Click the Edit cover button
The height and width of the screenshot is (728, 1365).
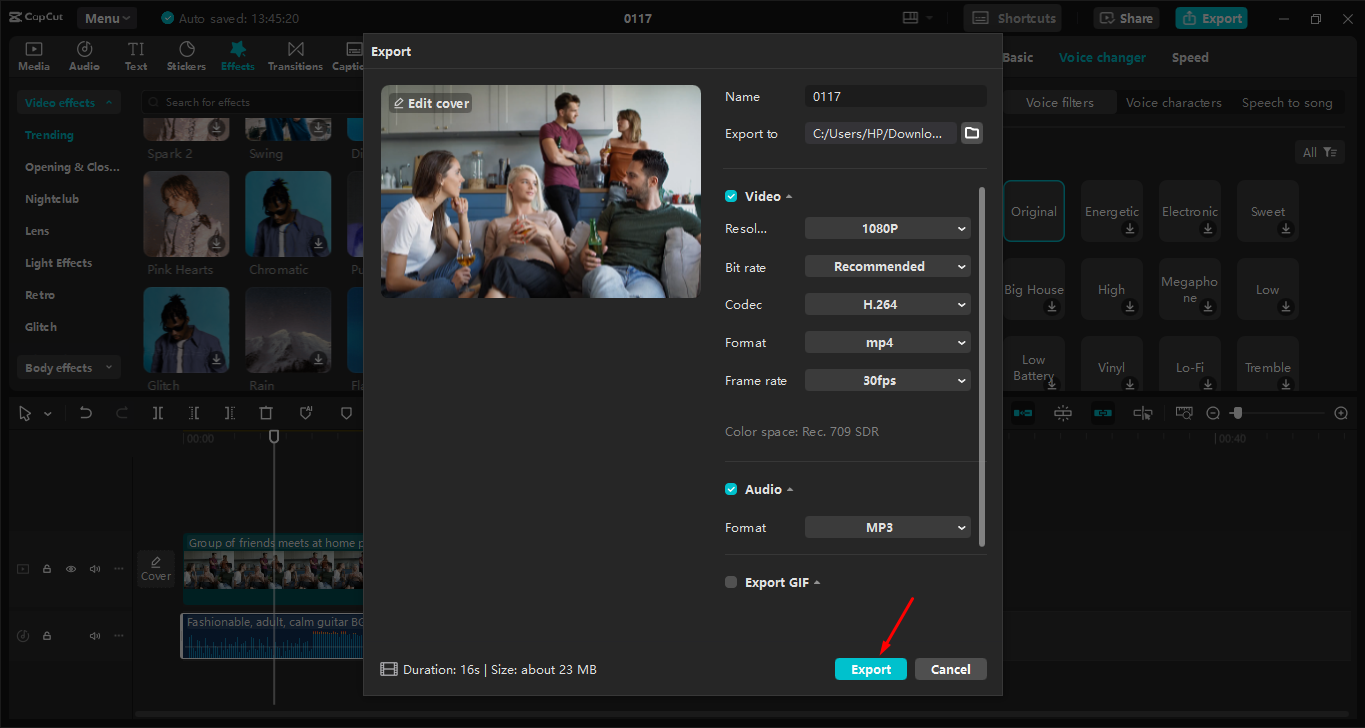click(x=430, y=102)
